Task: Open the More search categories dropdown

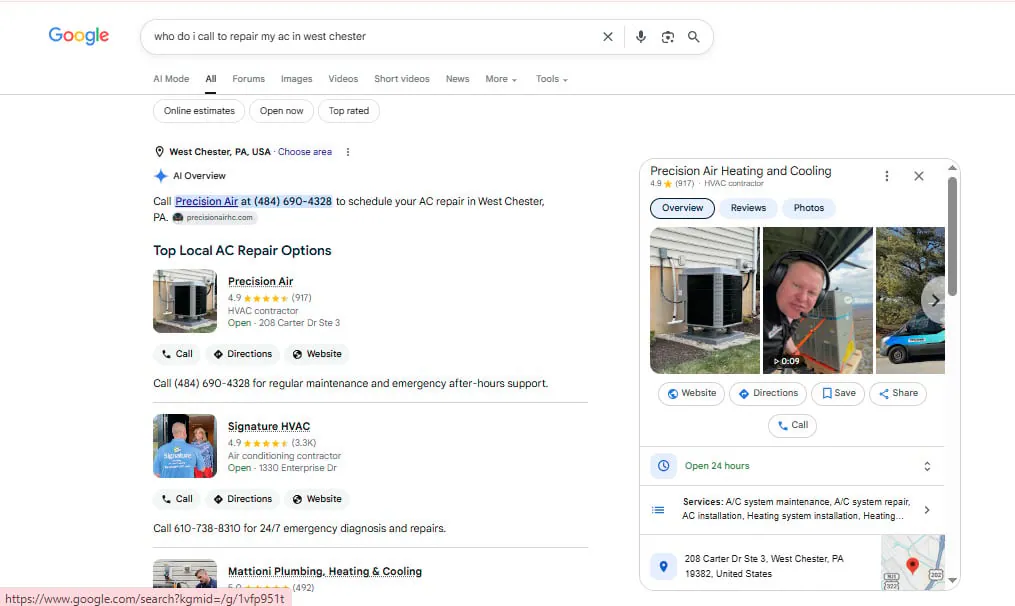Action: (x=501, y=79)
